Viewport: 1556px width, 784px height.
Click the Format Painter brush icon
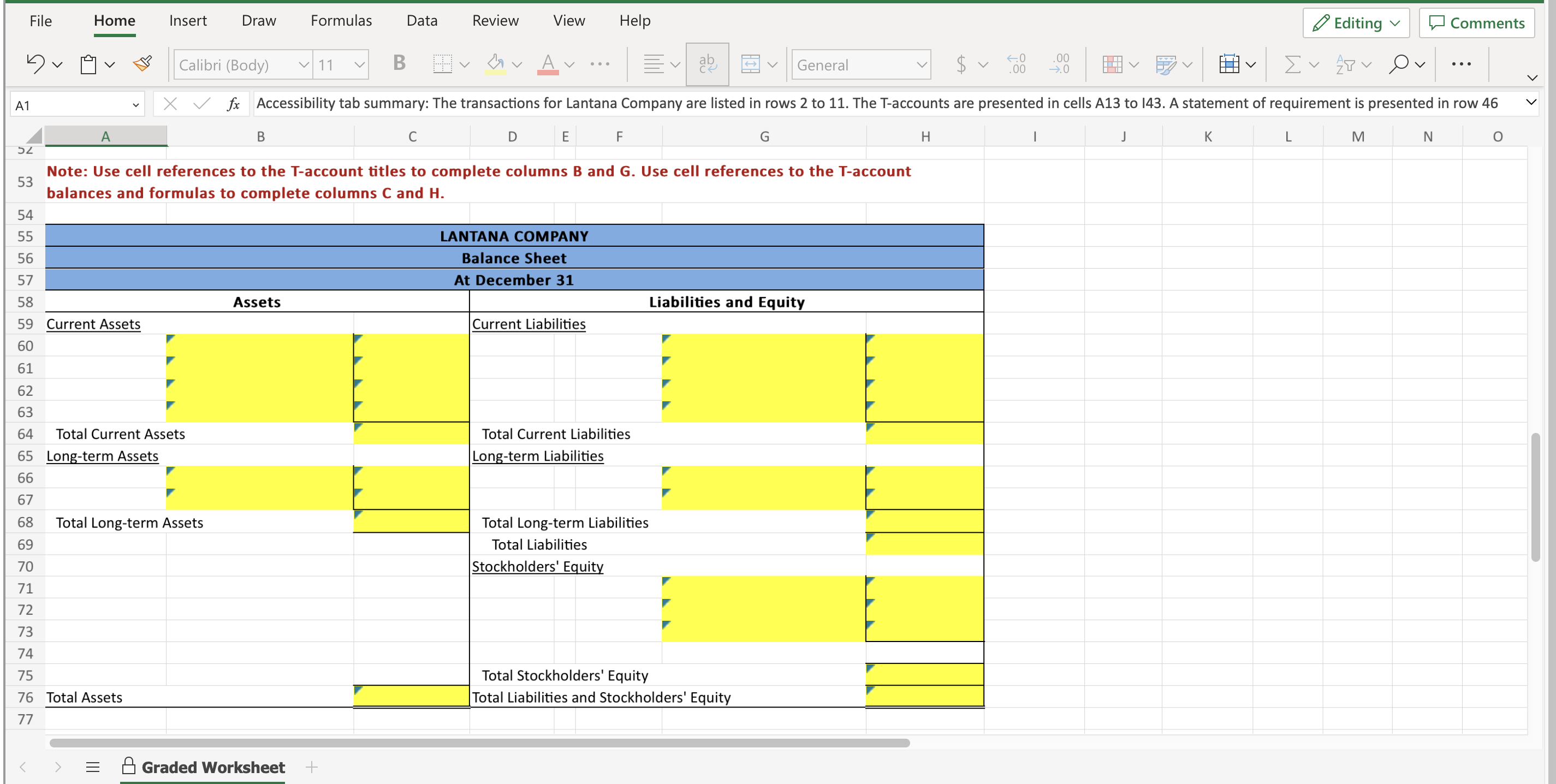(x=142, y=64)
